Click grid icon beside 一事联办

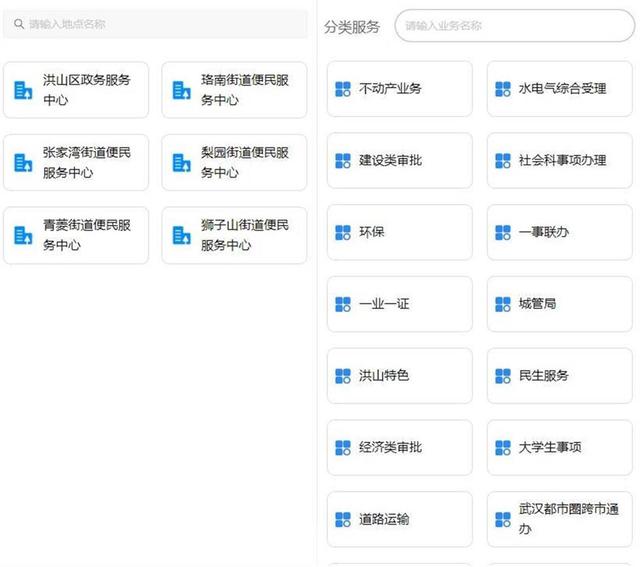click(503, 233)
